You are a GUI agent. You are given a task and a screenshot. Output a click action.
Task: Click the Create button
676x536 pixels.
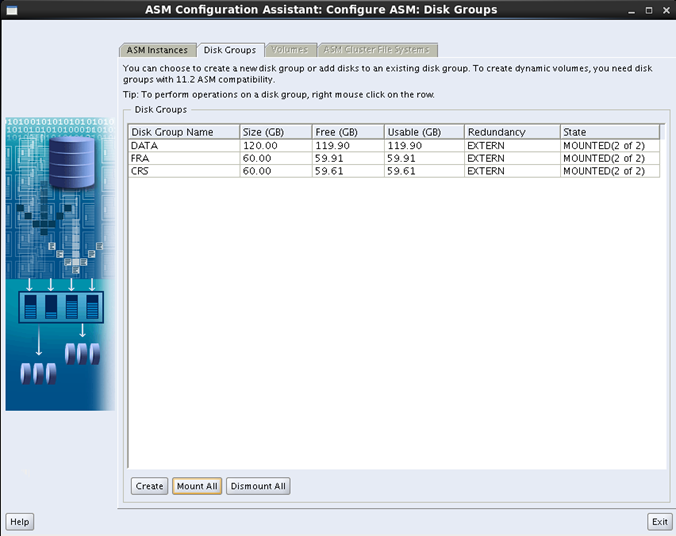click(x=149, y=486)
